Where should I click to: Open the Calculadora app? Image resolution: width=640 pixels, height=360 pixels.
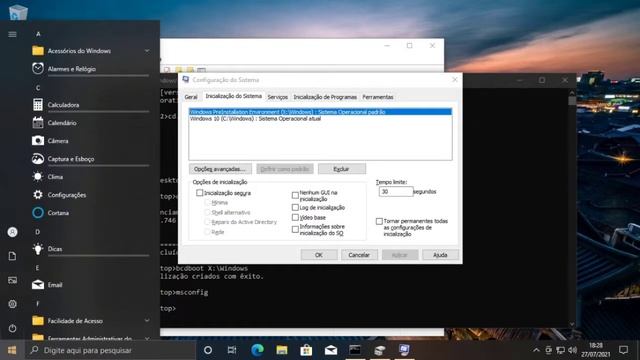(x=91, y=105)
